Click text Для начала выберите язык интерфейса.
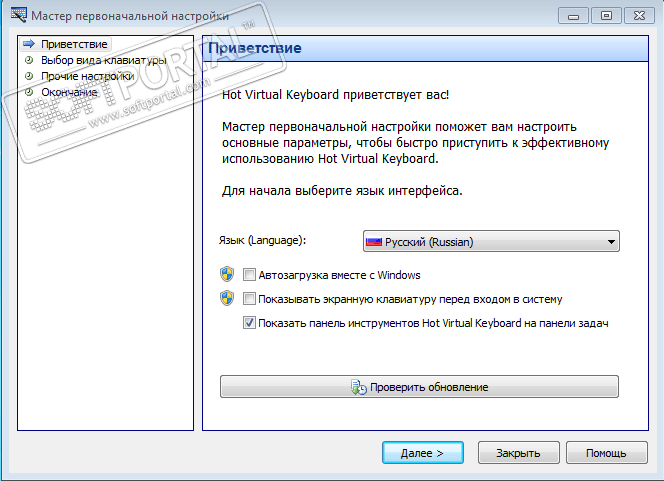664x481 pixels. 342,191
